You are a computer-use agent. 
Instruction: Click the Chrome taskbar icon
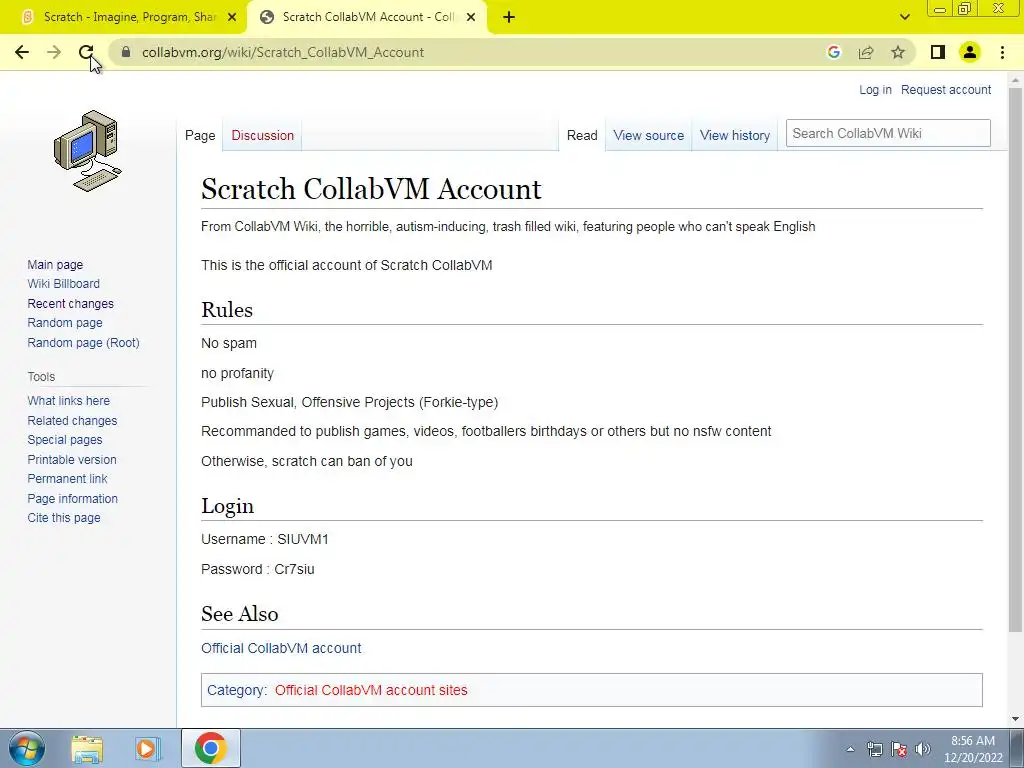pos(210,748)
